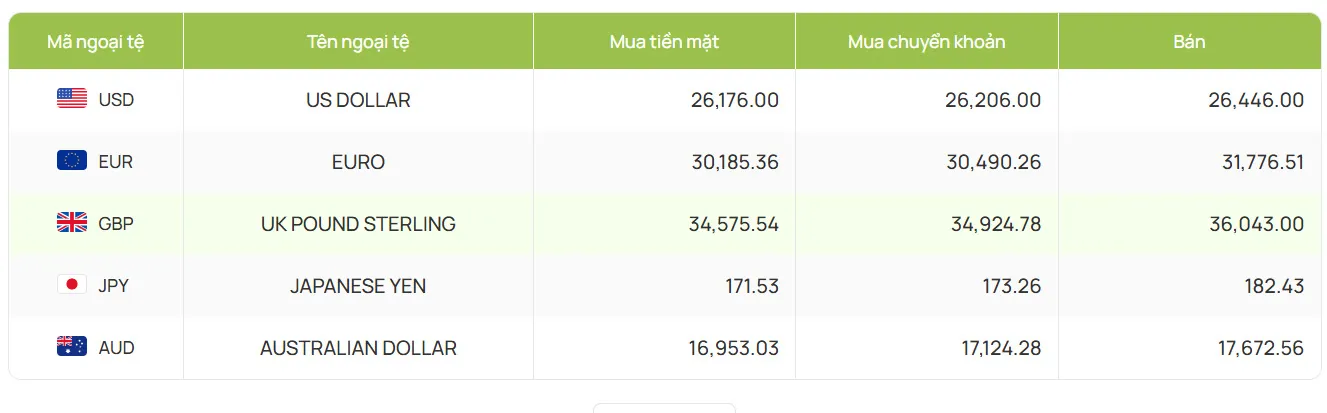Click the Japan flag icon

tap(72, 285)
